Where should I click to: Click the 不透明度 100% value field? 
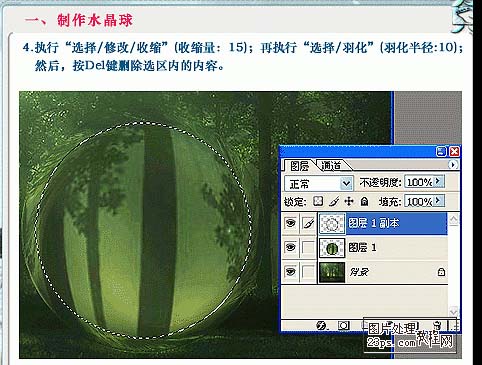pyautogui.click(x=419, y=182)
